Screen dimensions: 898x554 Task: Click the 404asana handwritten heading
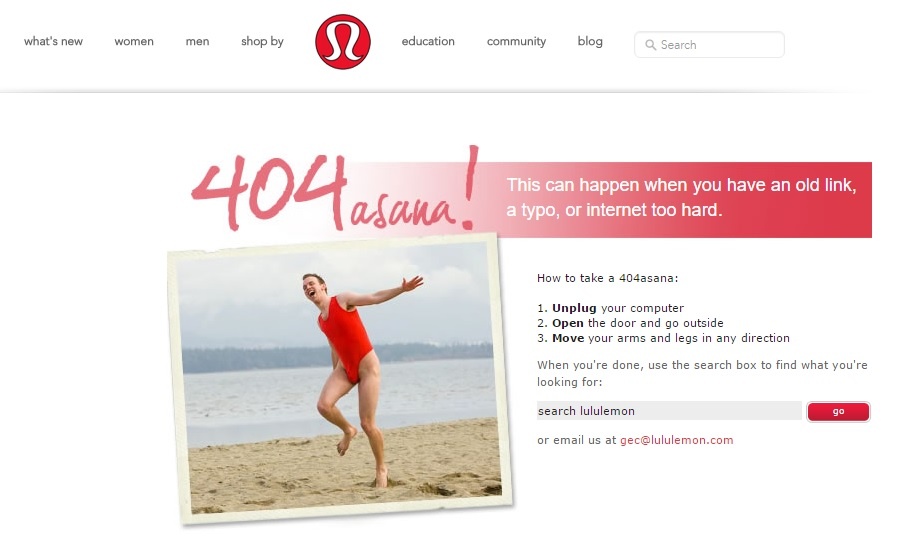[335, 190]
